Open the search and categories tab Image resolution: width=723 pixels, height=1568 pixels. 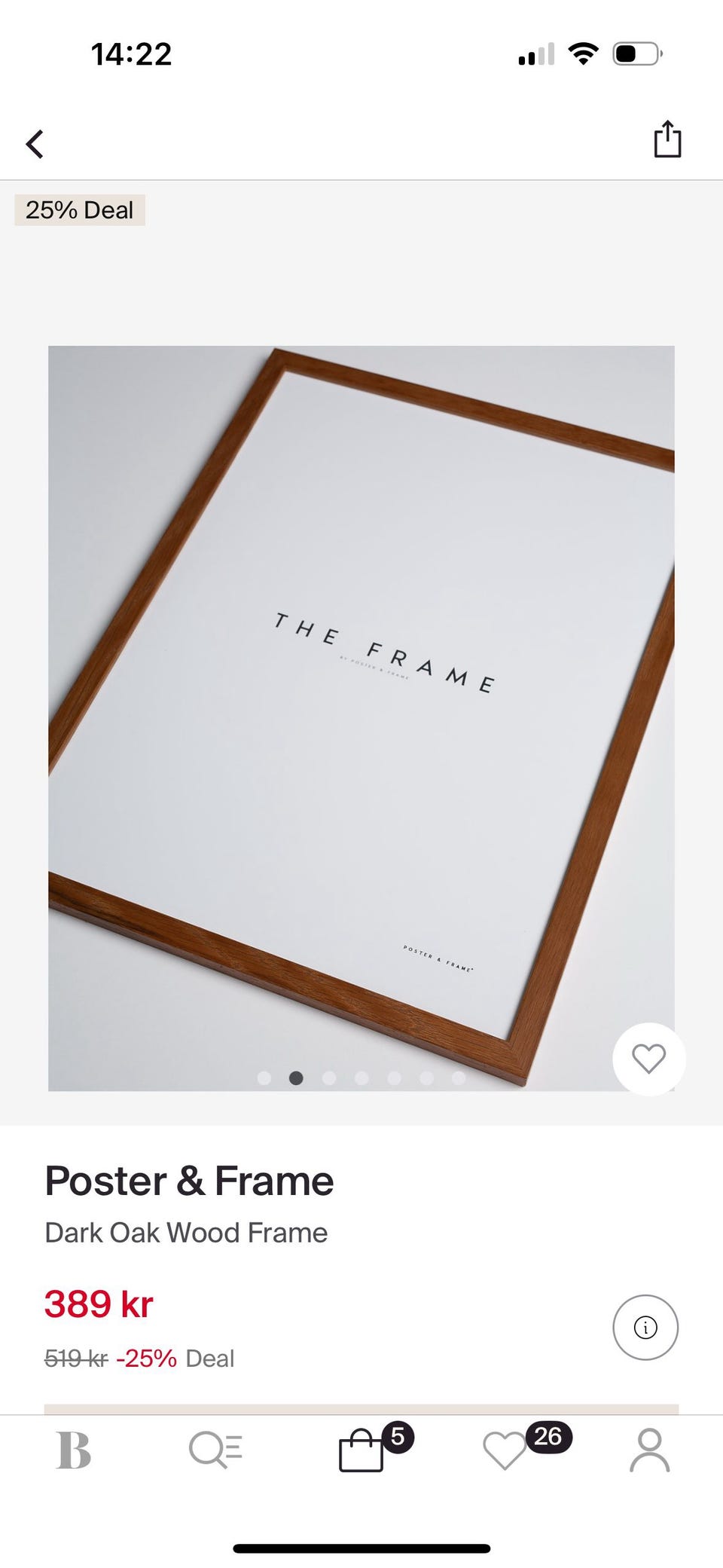[215, 1450]
